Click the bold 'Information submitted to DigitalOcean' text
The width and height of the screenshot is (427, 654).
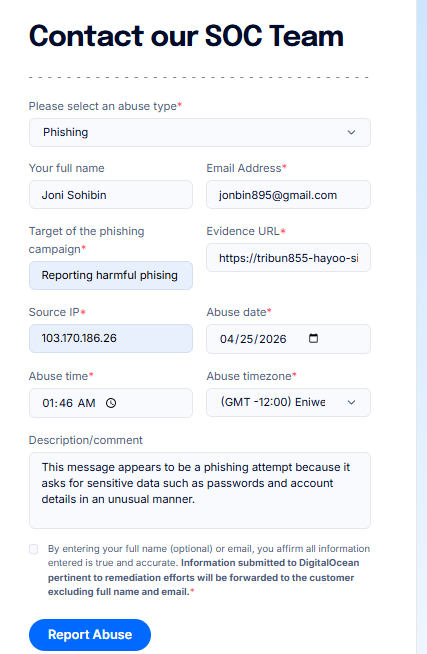click(x=270, y=563)
